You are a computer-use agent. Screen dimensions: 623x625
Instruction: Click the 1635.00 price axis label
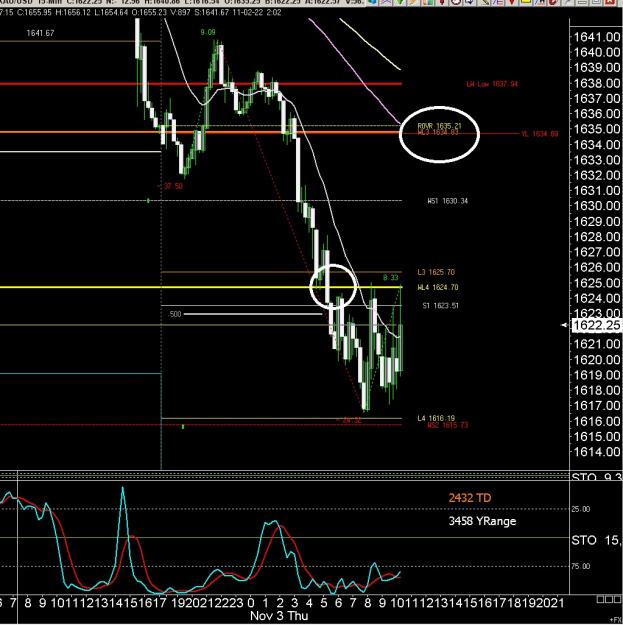click(x=596, y=129)
